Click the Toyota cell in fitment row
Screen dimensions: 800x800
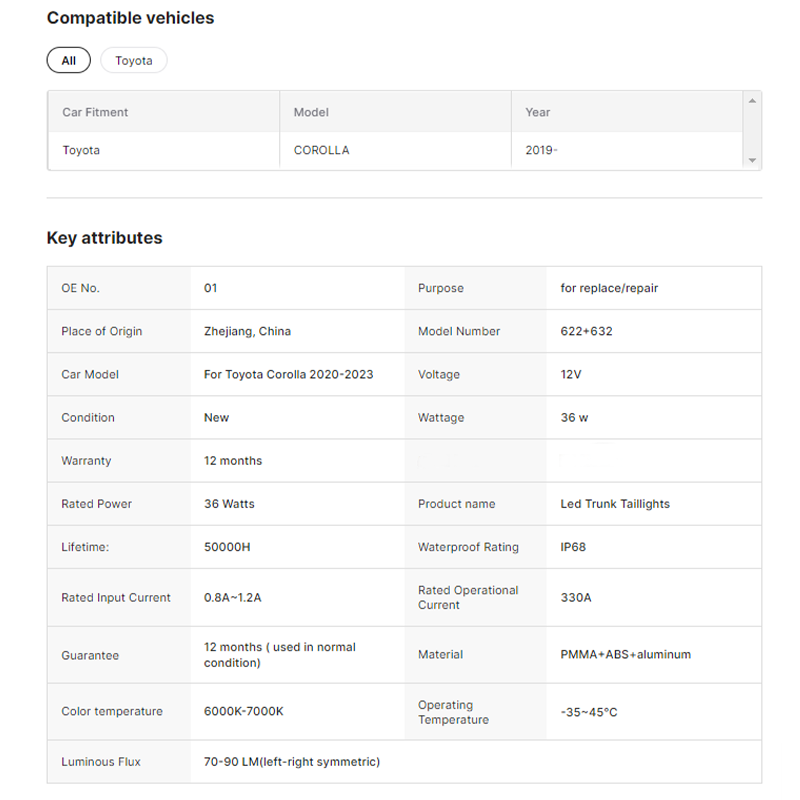pos(81,150)
